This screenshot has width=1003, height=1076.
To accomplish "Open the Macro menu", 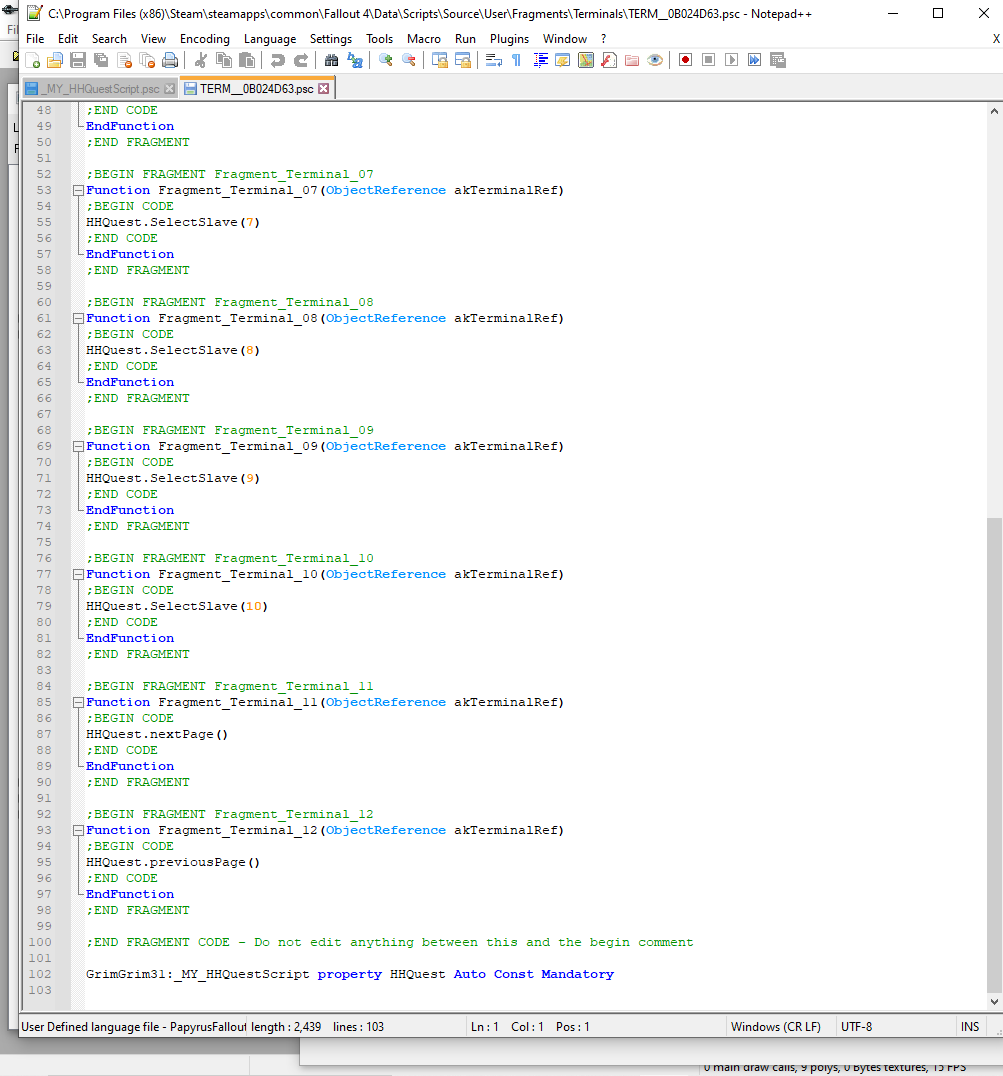I will coord(424,39).
